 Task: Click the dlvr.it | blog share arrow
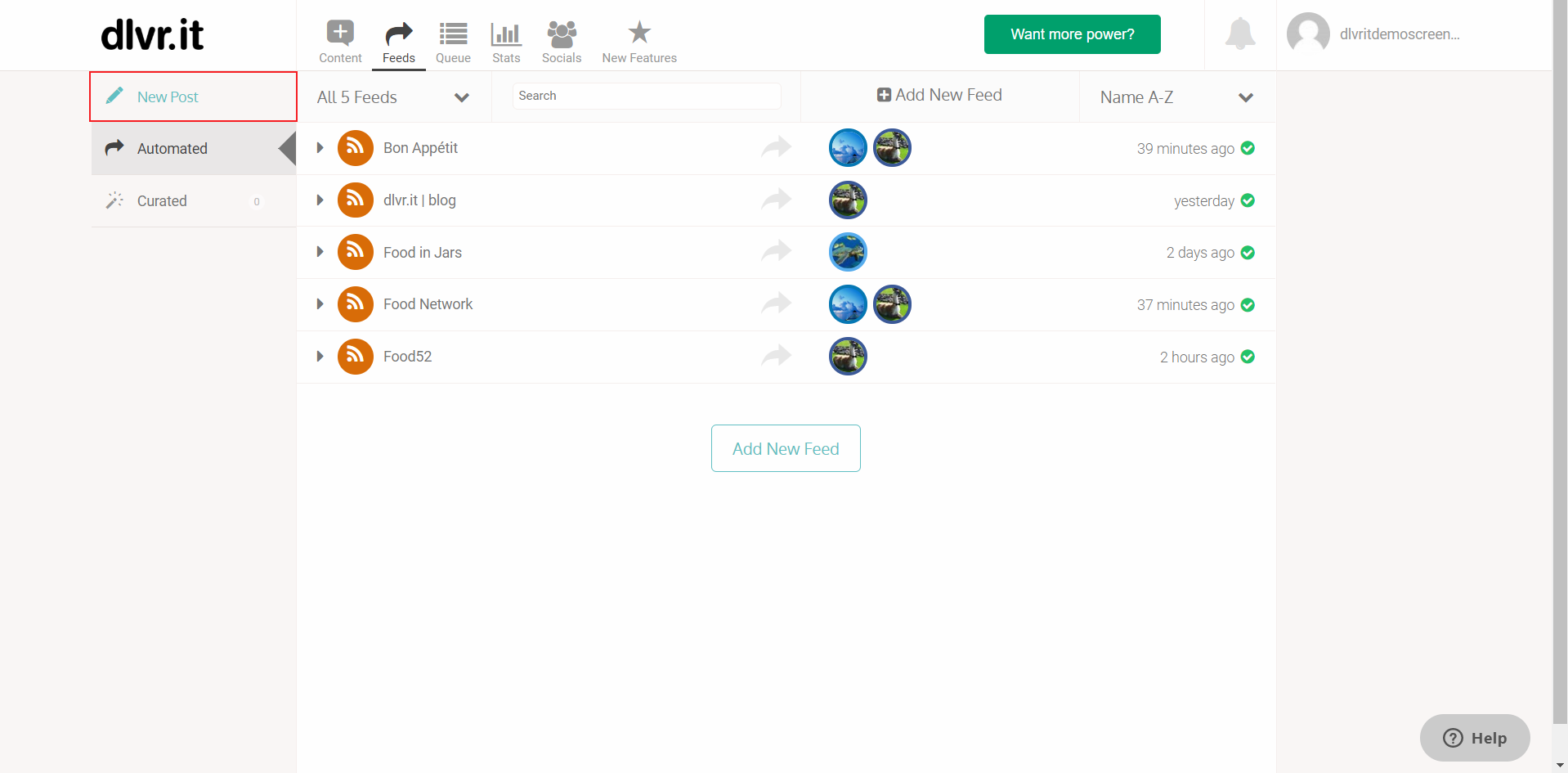click(x=776, y=200)
